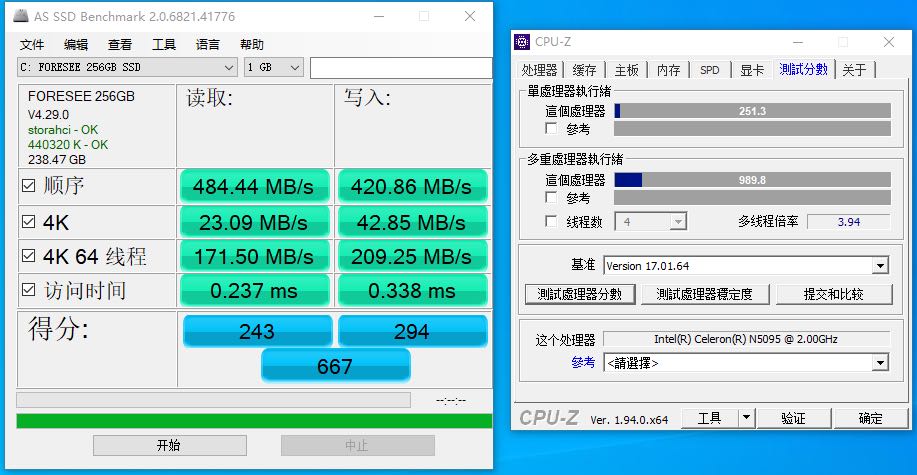Click the read score 243
The width and height of the screenshot is (917, 475).
[x=257, y=331]
